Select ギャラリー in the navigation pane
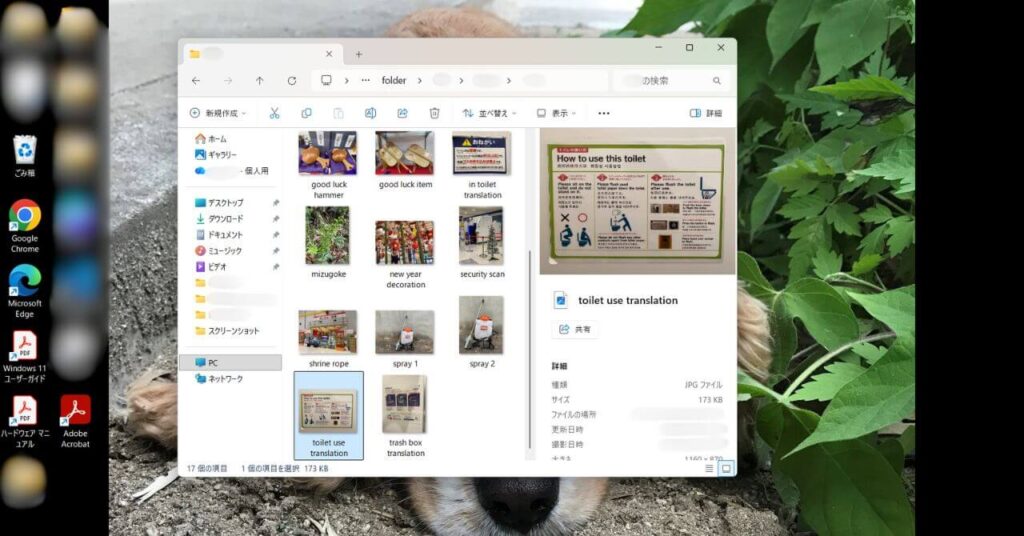 pyautogui.click(x=216, y=155)
